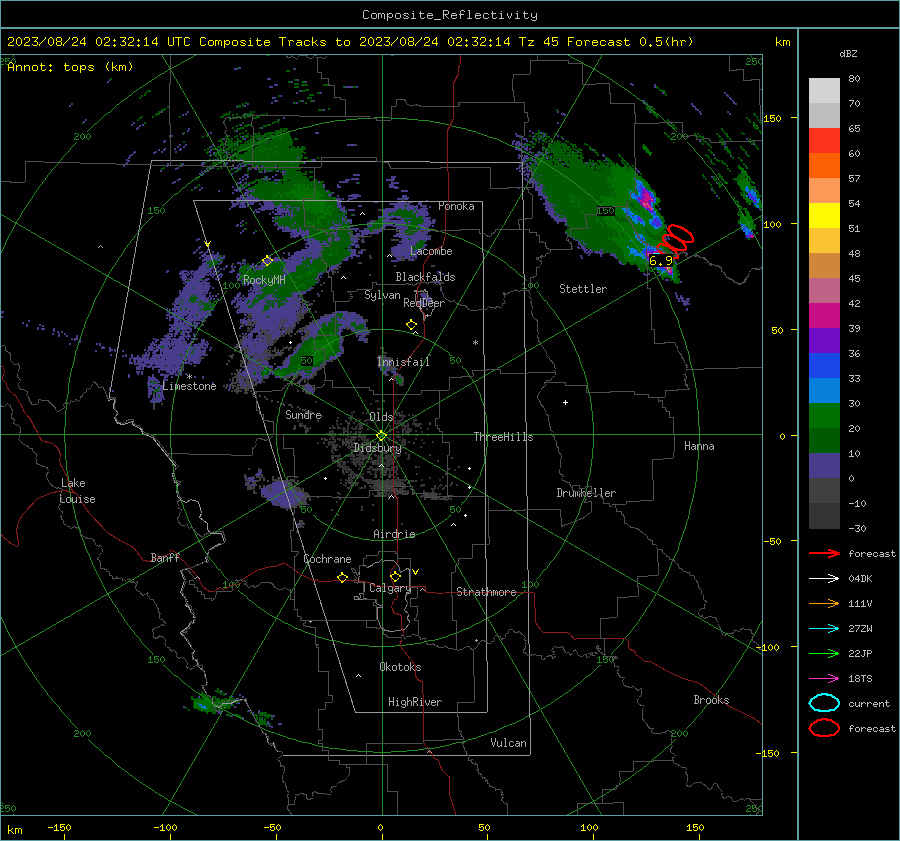Click the Strathmore label
900x841 pixels.
pos(486,592)
